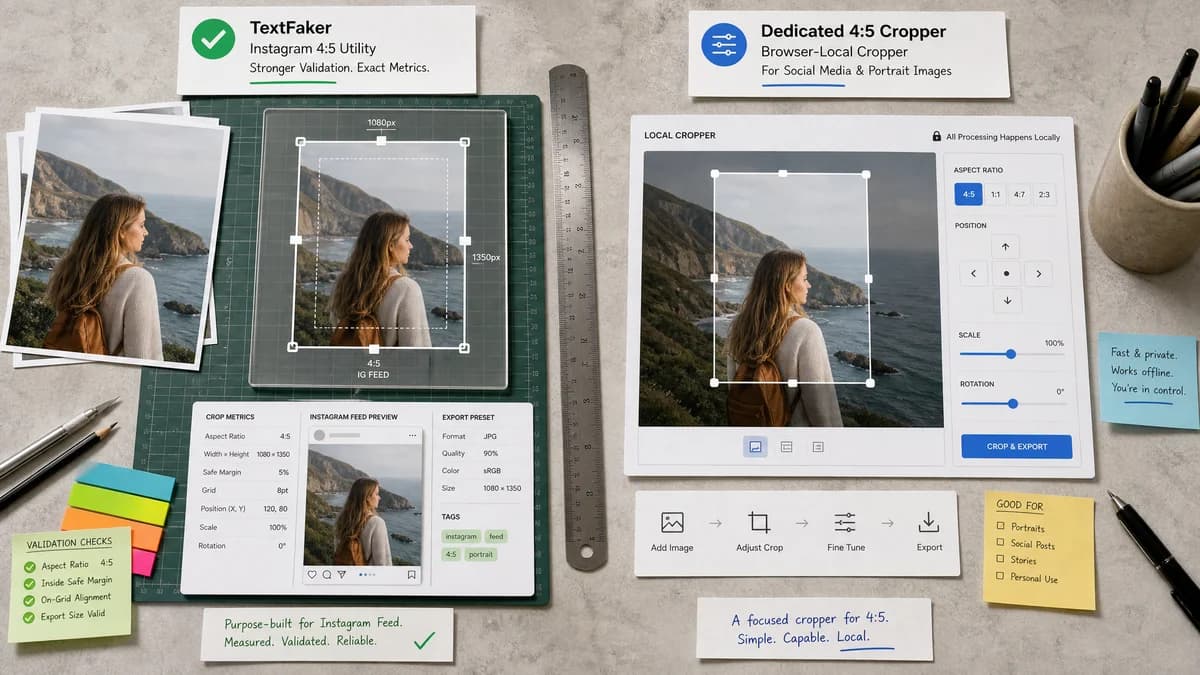The width and height of the screenshot is (1200, 675).
Task: Select the 4:7 aspect ratio button
Action: tap(1019, 194)
